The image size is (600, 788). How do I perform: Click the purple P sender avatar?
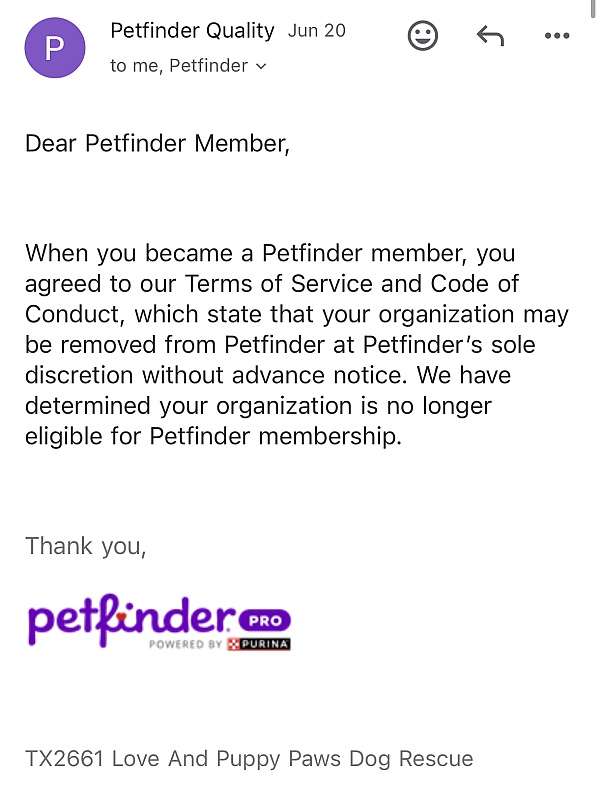pyautogui.click(x=55, y=48)
